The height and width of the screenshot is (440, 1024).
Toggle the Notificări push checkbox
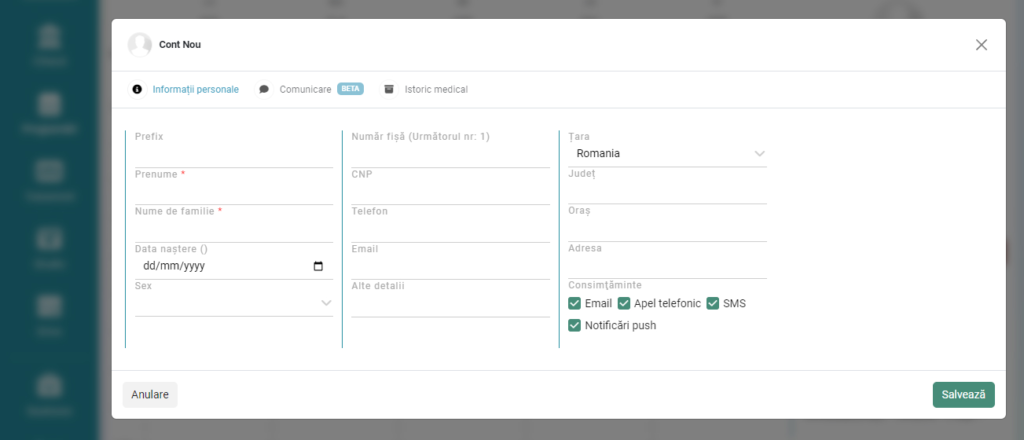coord(574,325)
